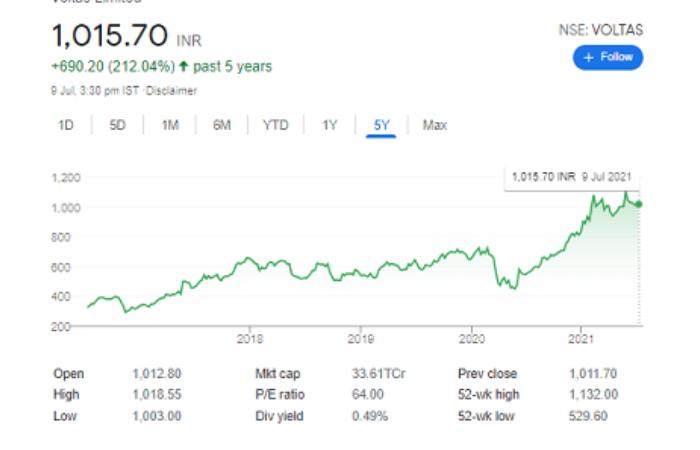Click the 2020 axis label

click(471, 339)
